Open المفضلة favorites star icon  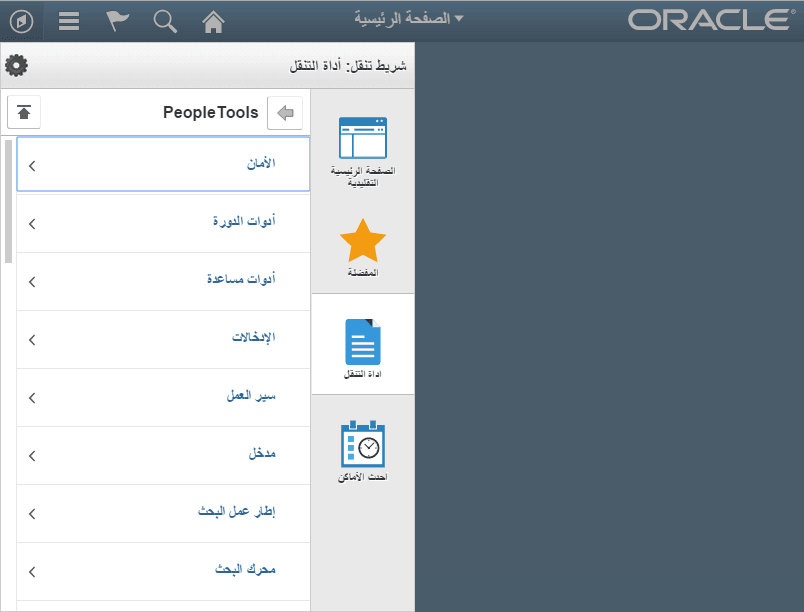tap(363, 240)
